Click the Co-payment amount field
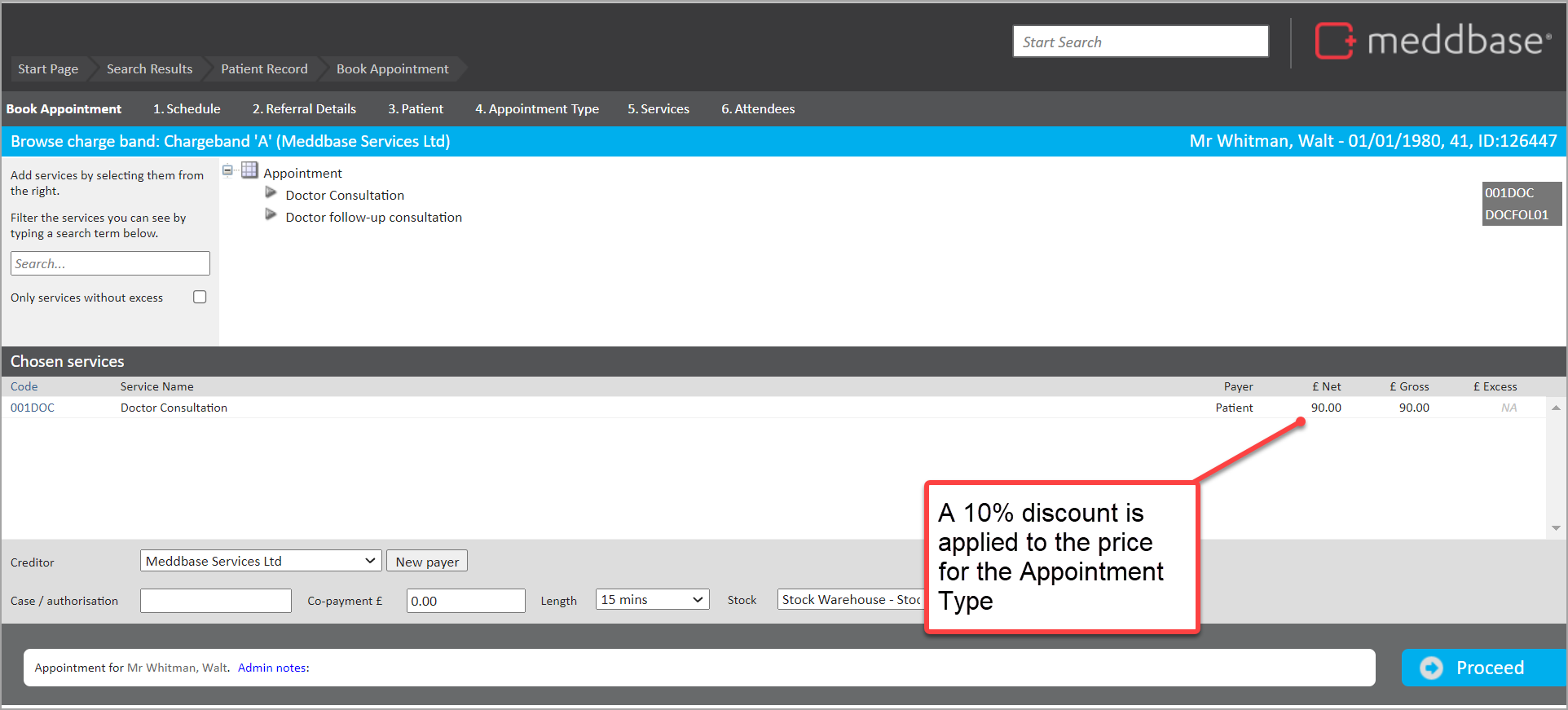Viewport: 1568px width, 710px height. pos(466,601)
